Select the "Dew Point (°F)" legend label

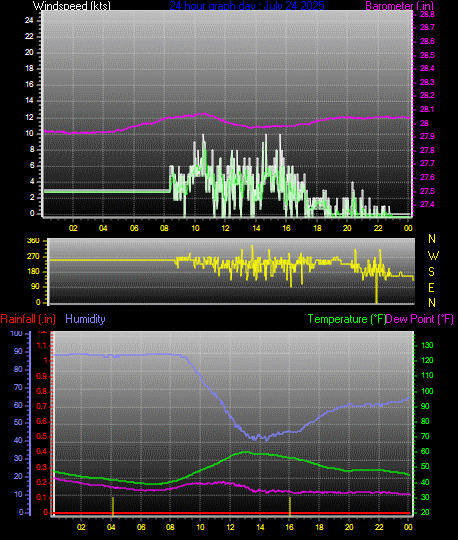(x=419, y=319)
